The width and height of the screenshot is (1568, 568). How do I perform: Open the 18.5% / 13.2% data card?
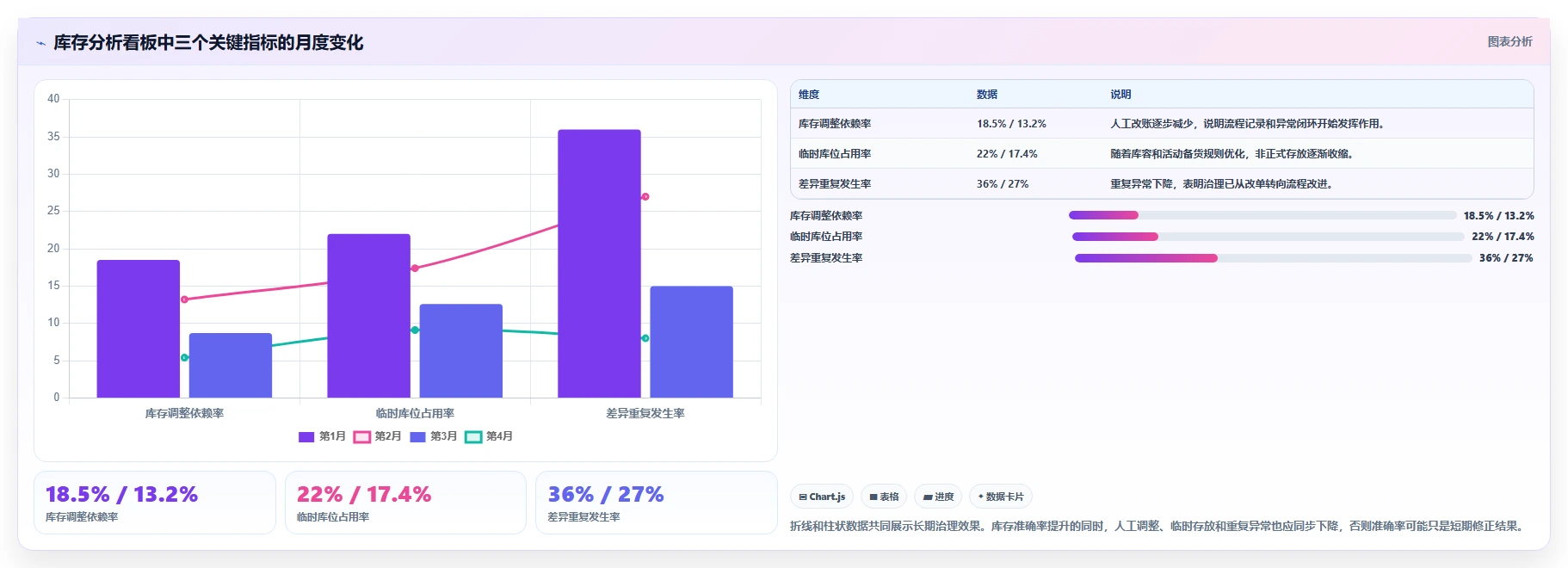(155, 503)
